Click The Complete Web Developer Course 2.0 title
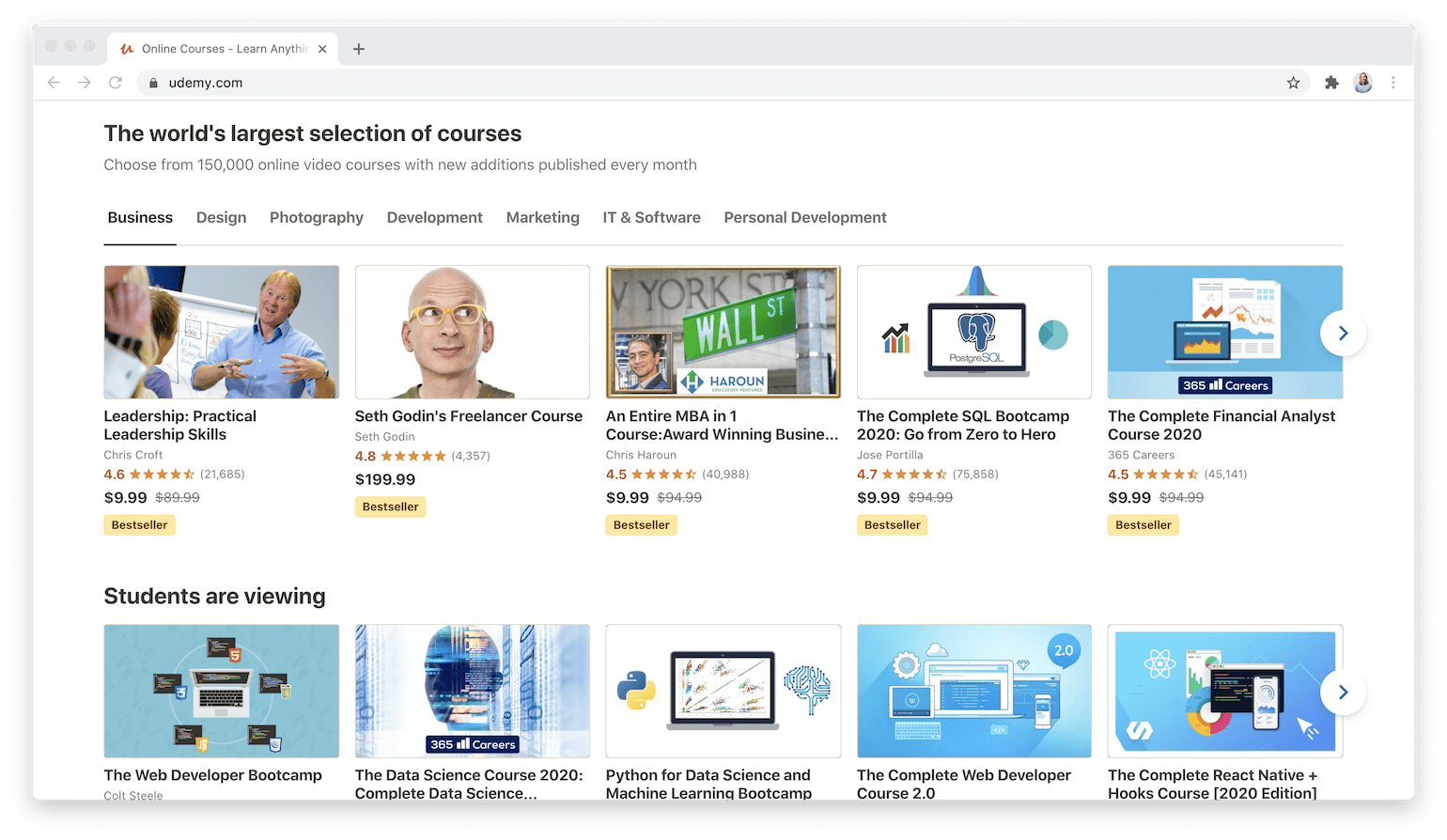This screenshot has width=1447, height=840. click(x=964, y=785)
